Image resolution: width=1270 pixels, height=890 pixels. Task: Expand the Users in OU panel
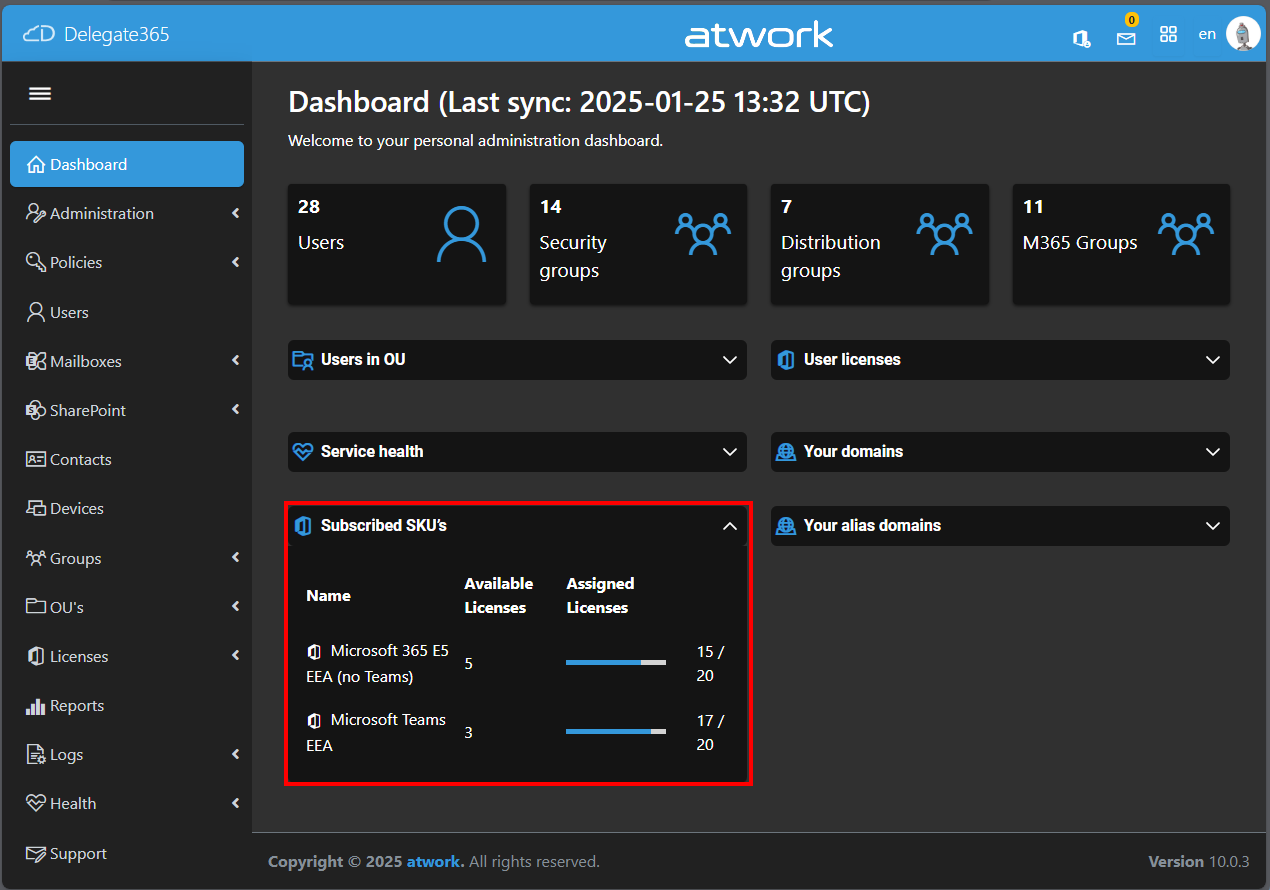(730, 360)
